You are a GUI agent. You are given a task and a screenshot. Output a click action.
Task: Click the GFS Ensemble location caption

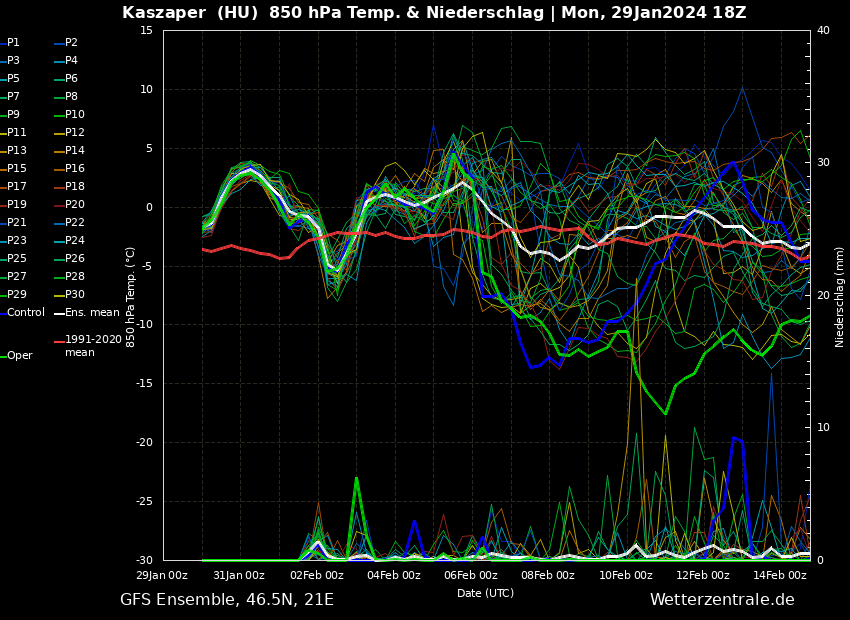click(x=227, y=600)
